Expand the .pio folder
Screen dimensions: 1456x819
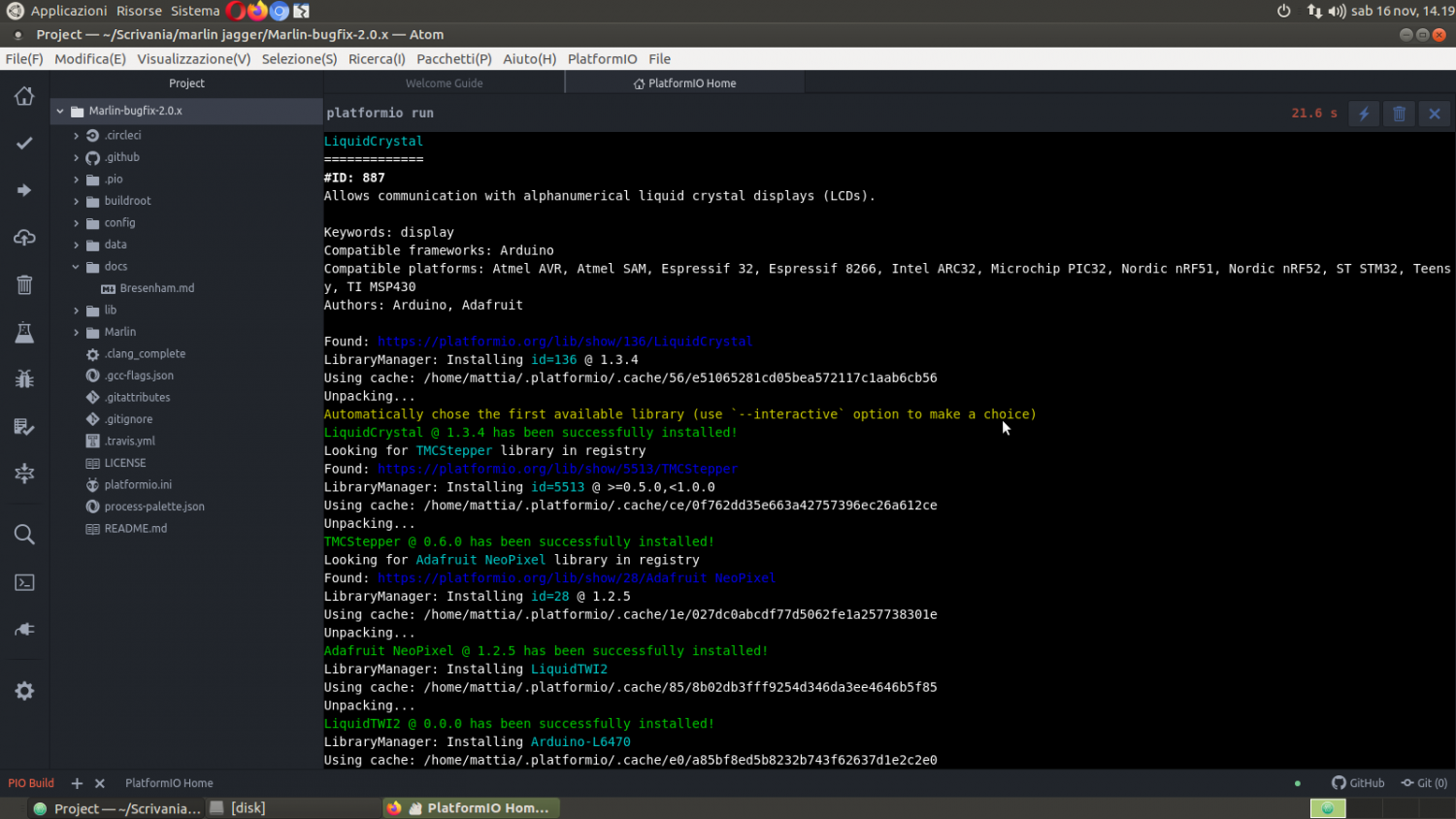point(76,180)
